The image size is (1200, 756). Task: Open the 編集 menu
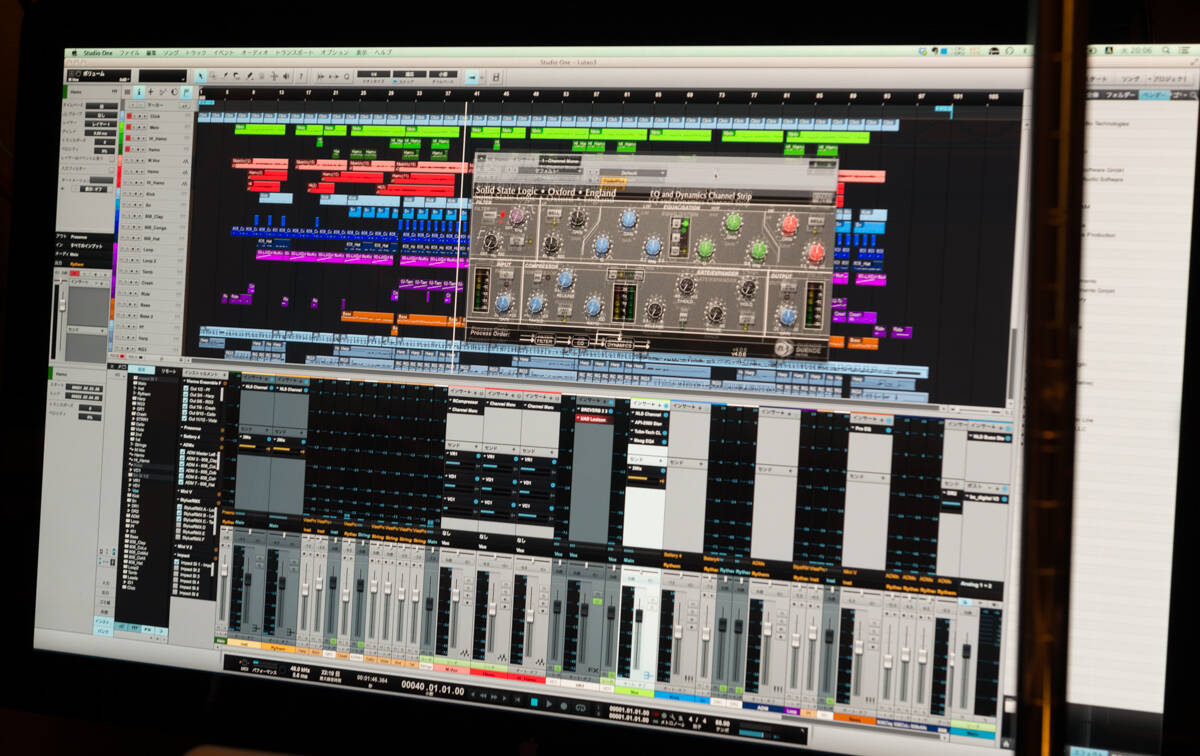(x=151, y=51)
